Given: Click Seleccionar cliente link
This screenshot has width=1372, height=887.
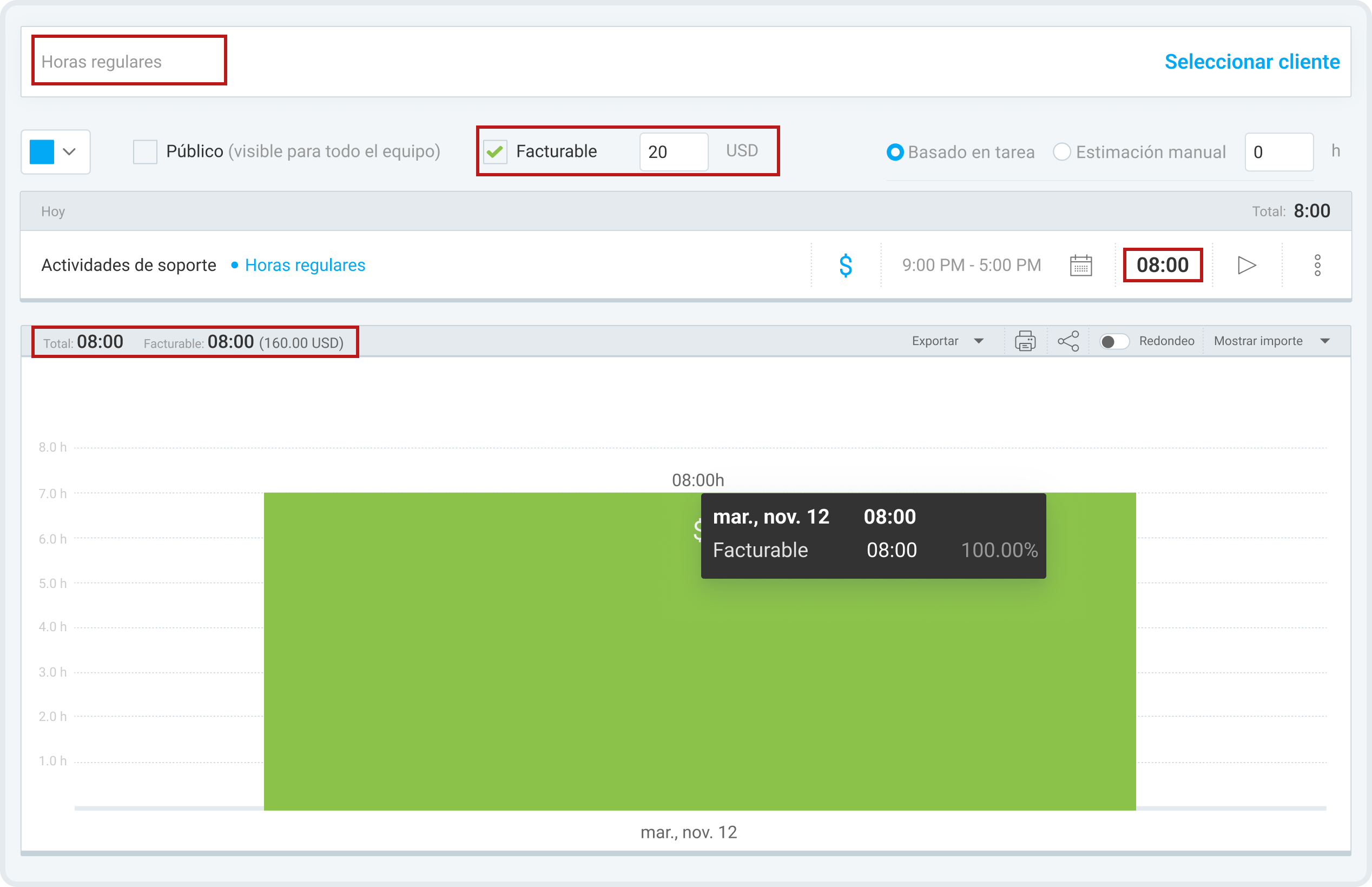Looking at the screenshot, I should tap(1251, 62).
